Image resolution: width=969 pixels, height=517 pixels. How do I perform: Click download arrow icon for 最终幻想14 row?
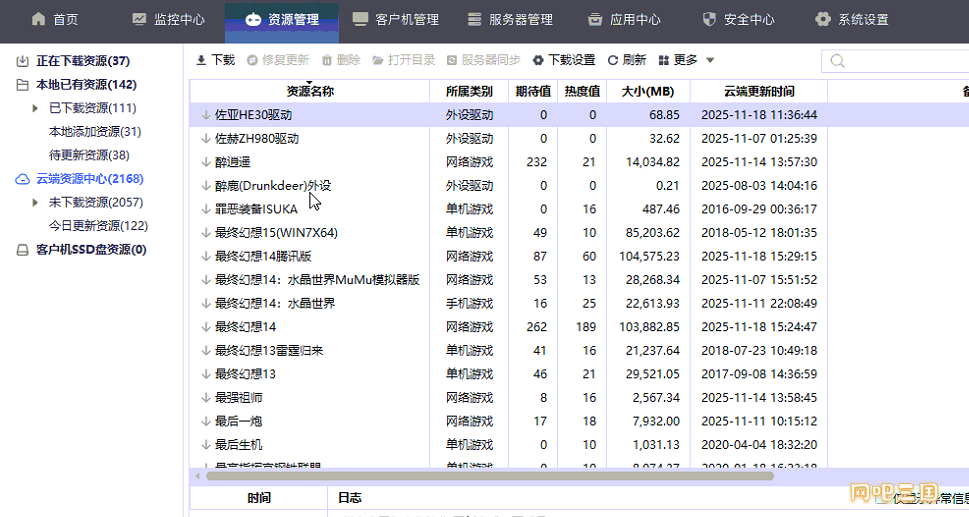point(206,327)
